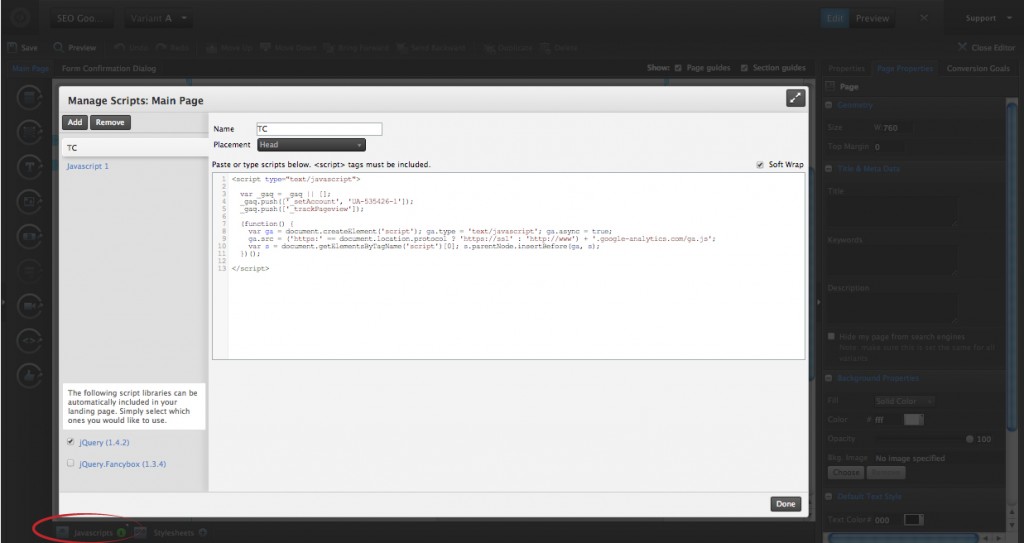Click the background Color swatch
This screenshot has height=543, width=1024.
911,420
